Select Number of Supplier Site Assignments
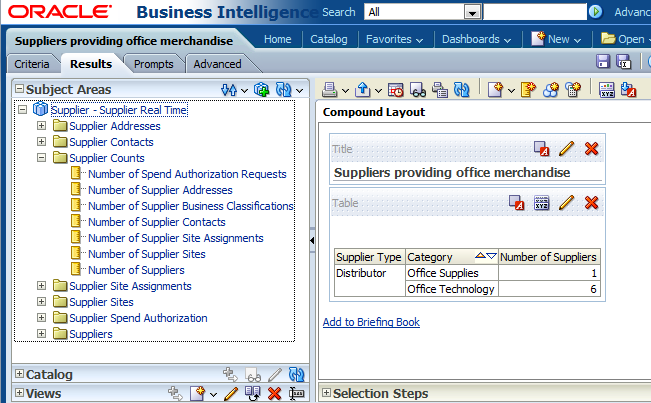This screenshot has height=403, width=651. pos(176,238)
